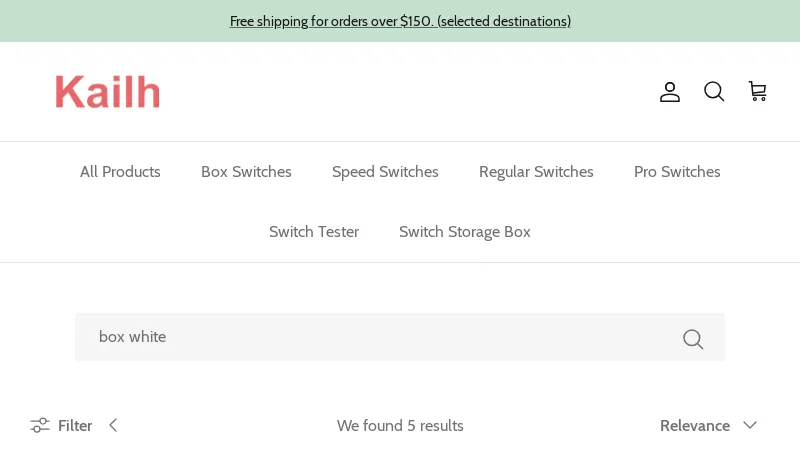This screenshot has height=450, width=800.
Task: Click the 'We found 5 results' text
Action: 400,425
